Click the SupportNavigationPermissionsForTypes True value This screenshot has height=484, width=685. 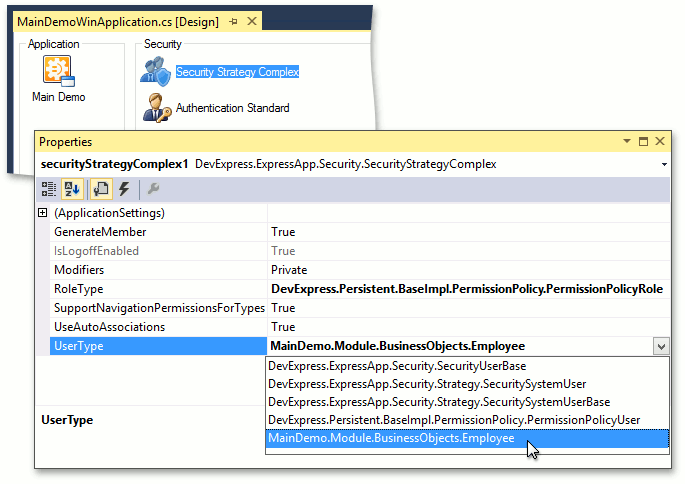coord(283,308)
